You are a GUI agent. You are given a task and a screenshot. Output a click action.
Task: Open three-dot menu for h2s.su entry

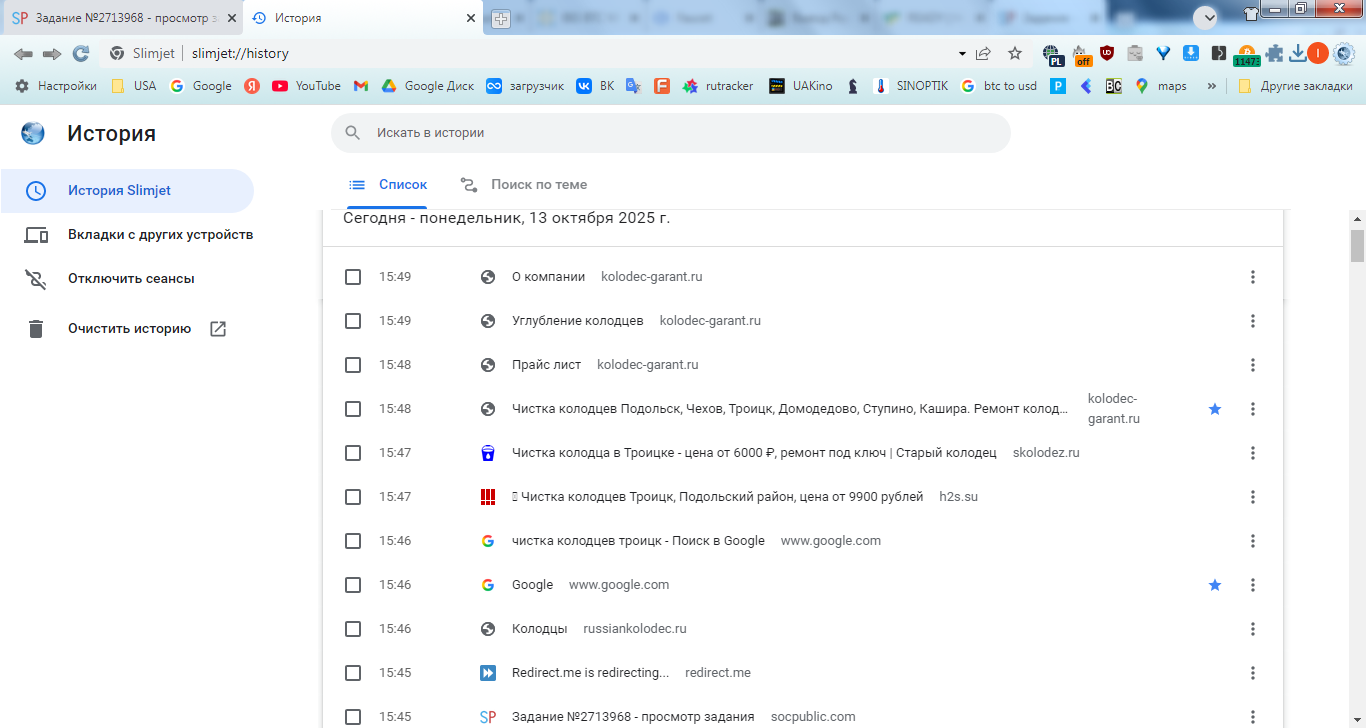coord(1253,497)
